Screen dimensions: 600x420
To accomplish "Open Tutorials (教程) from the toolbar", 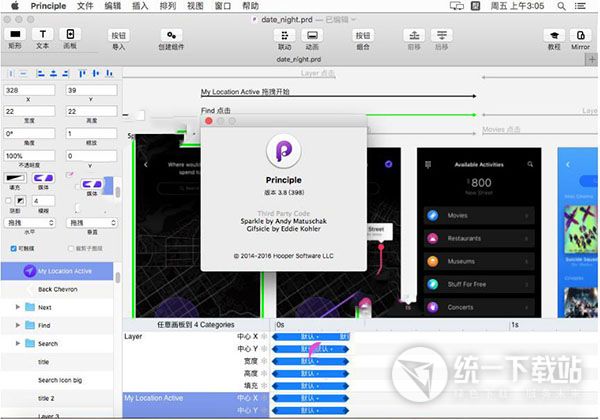I will tap(553, 35).
